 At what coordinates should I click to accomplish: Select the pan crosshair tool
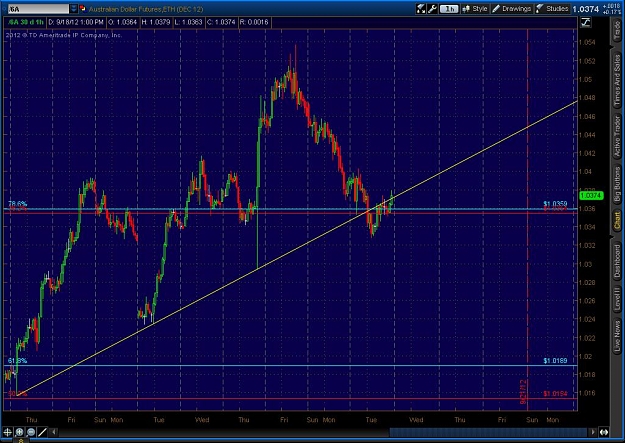point(8,432)
